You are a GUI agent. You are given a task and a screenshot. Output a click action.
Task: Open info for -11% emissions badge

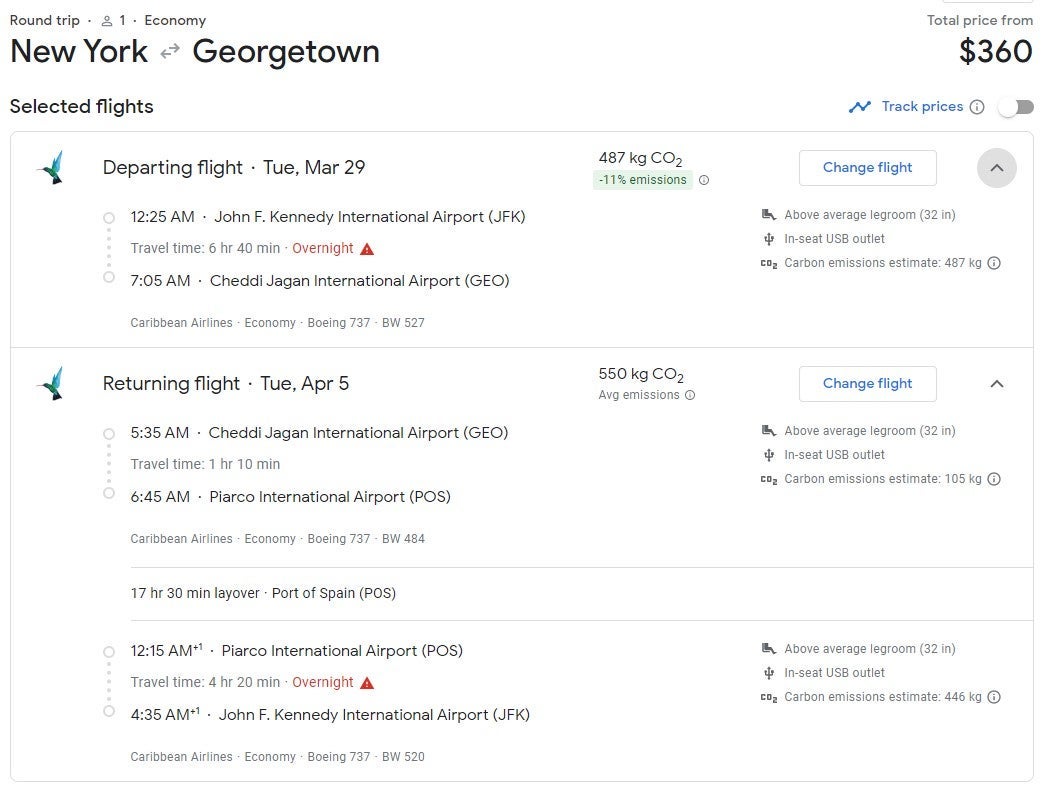pyautogui.click(x=704, y=181)
